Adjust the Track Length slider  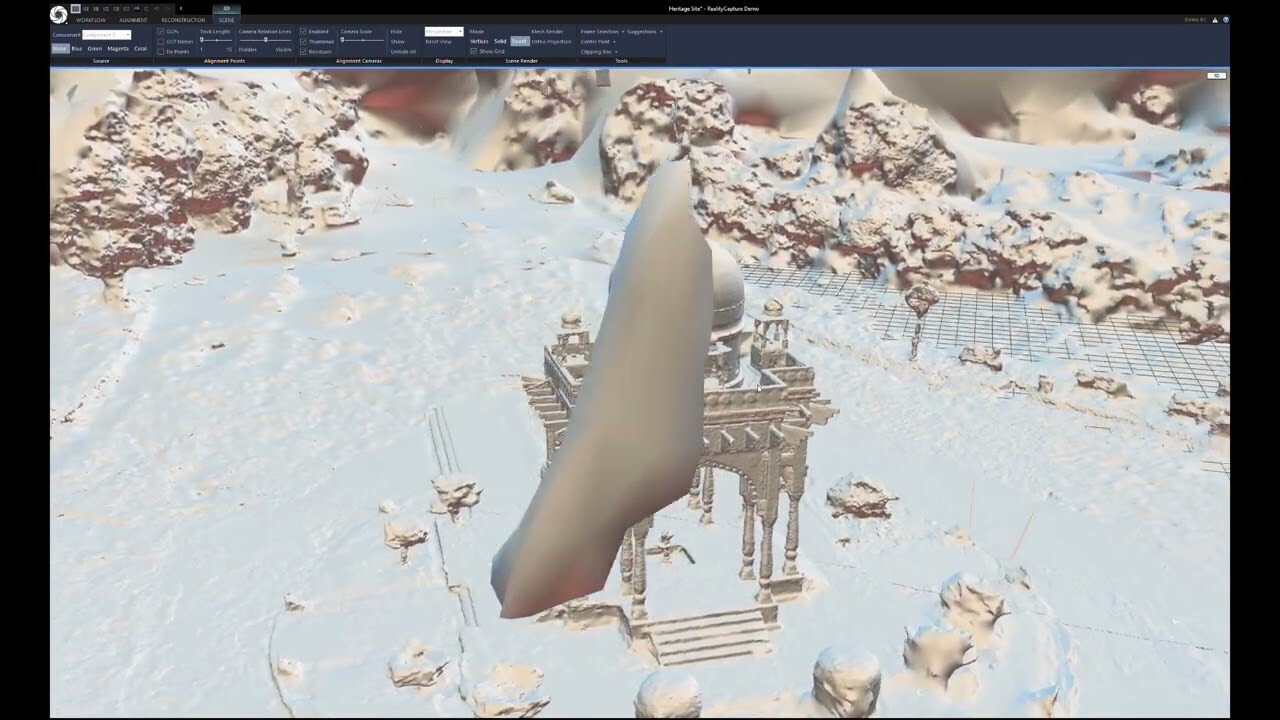(215, 40)
